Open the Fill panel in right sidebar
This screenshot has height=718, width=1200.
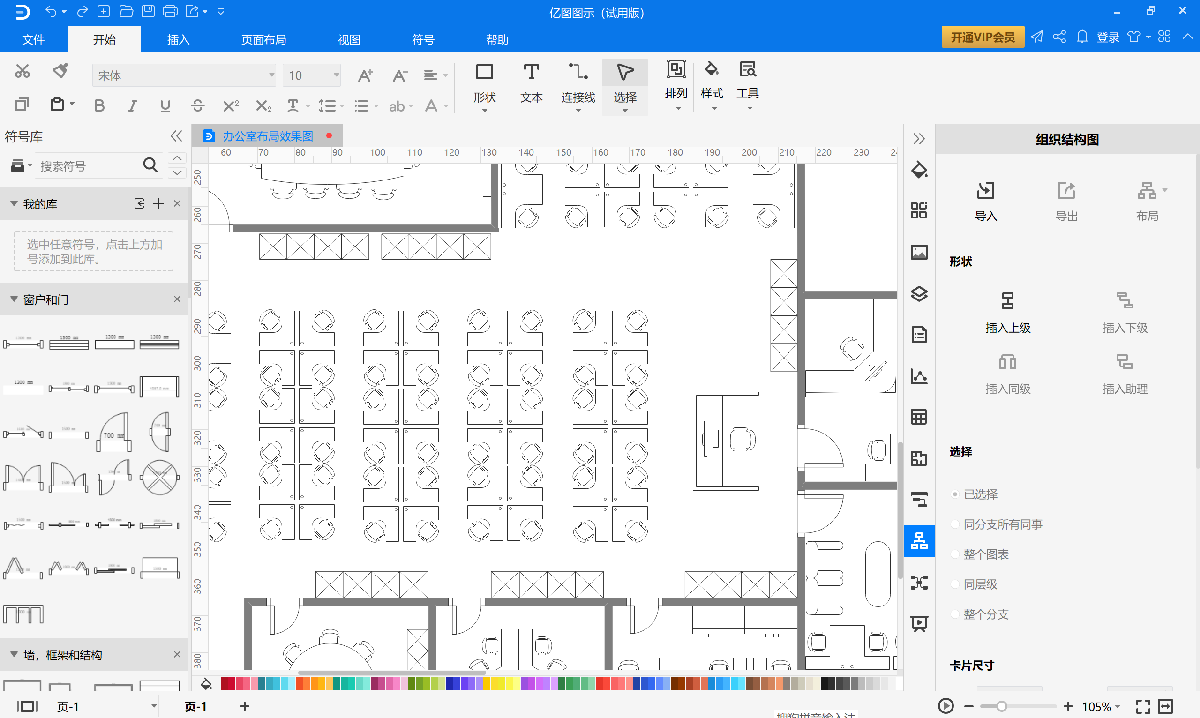[920, 169]
